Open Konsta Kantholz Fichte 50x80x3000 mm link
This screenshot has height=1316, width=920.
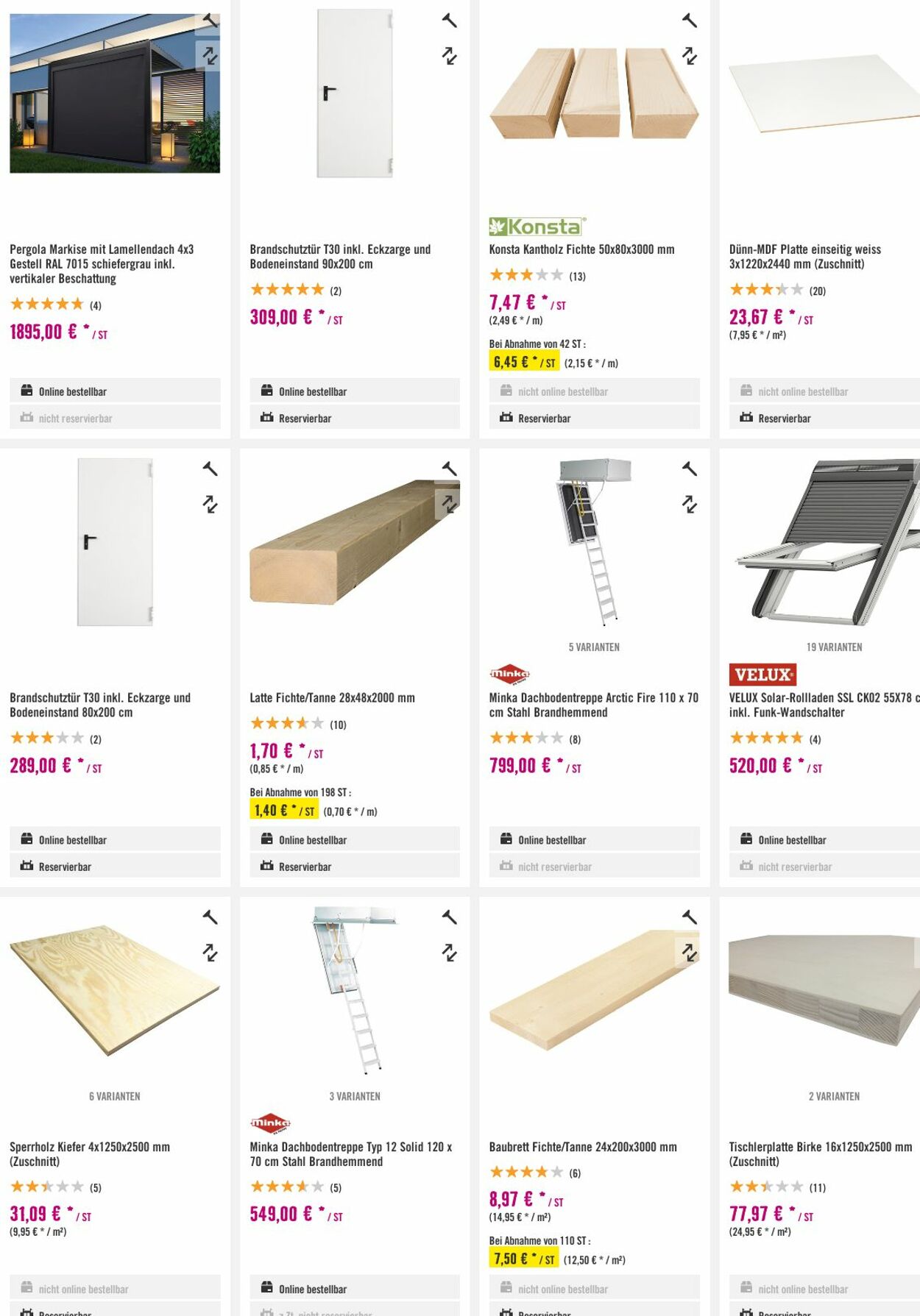pyautogui.click(x=581, y=249)
